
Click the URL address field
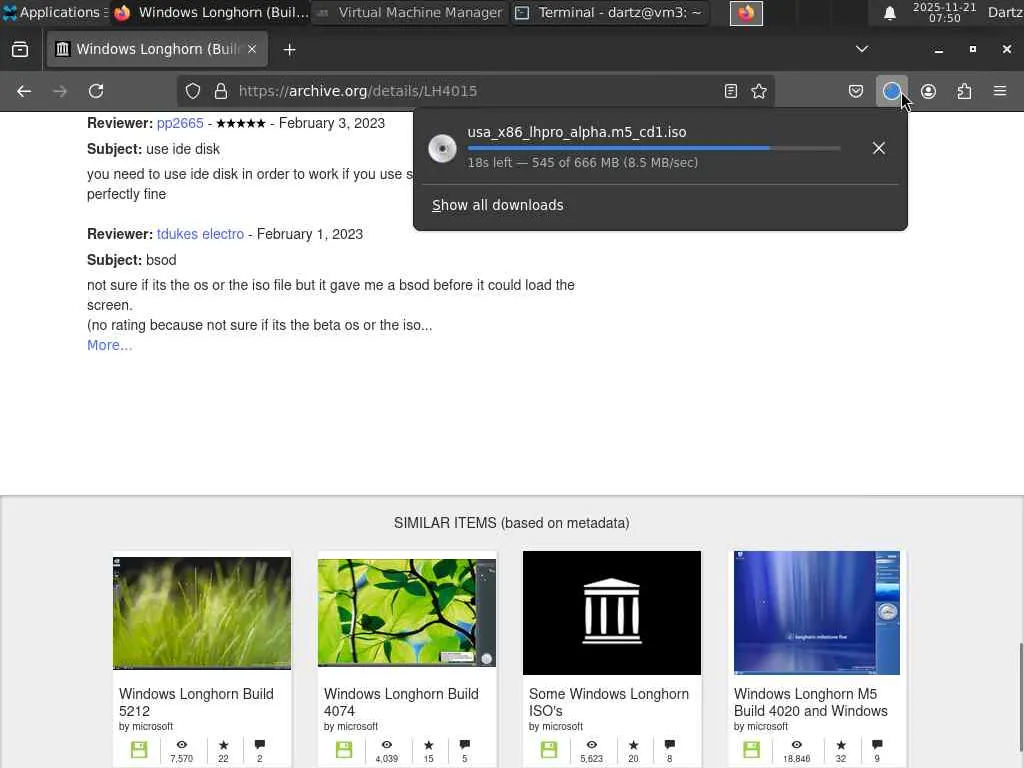pos(477,91)
